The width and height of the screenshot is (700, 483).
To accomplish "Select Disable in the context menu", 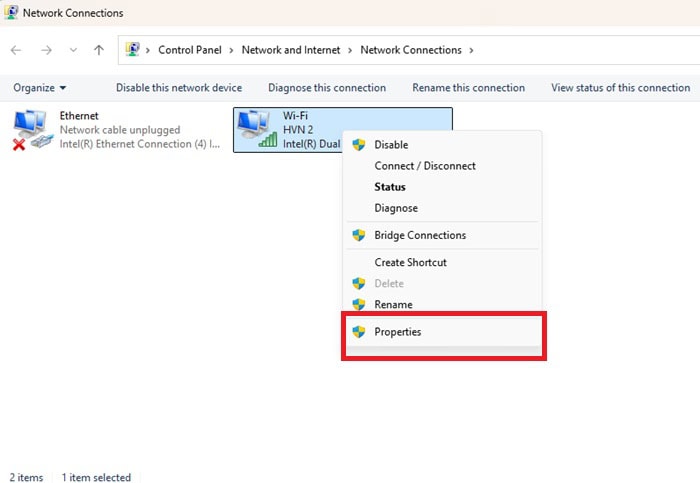I will (391, 145).
